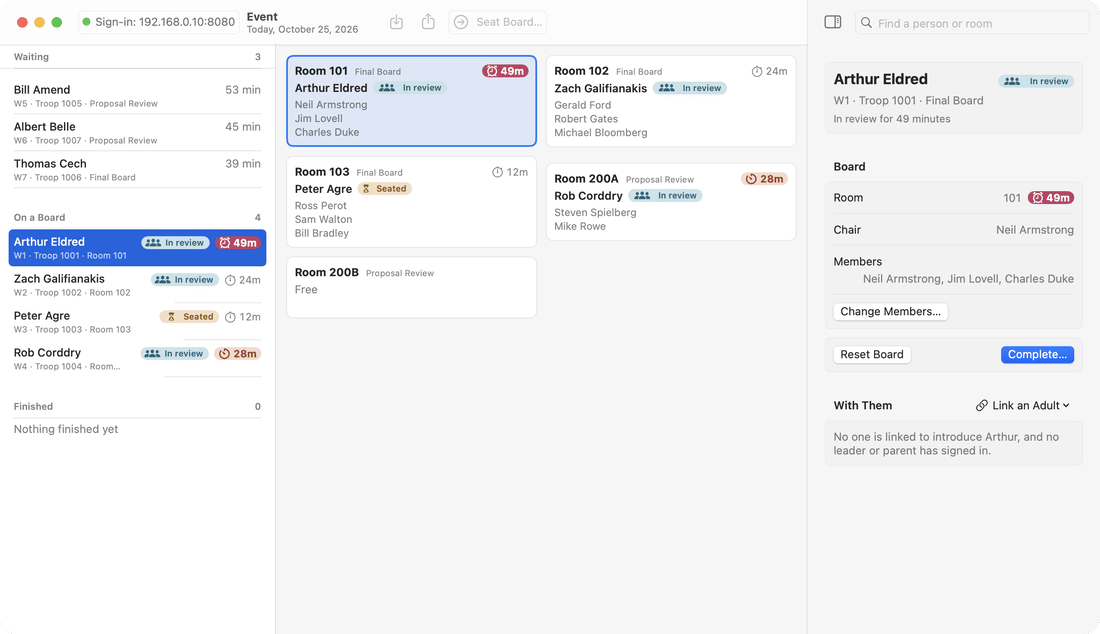Select the free Room 200B card
The image size is (1100, 634).
click(411, 288)
